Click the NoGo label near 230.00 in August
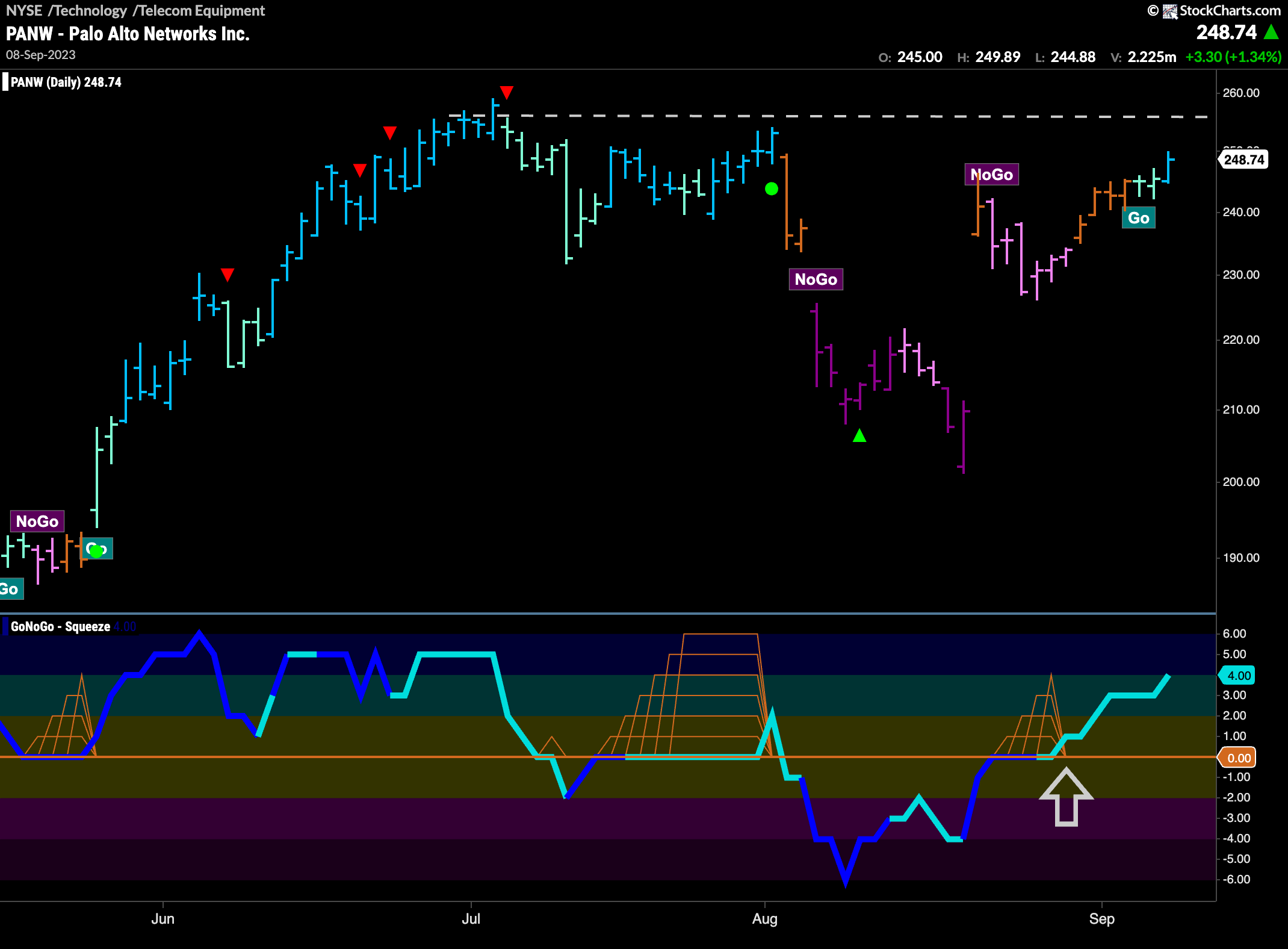The image size is (1288, 949). pos(816,279)
